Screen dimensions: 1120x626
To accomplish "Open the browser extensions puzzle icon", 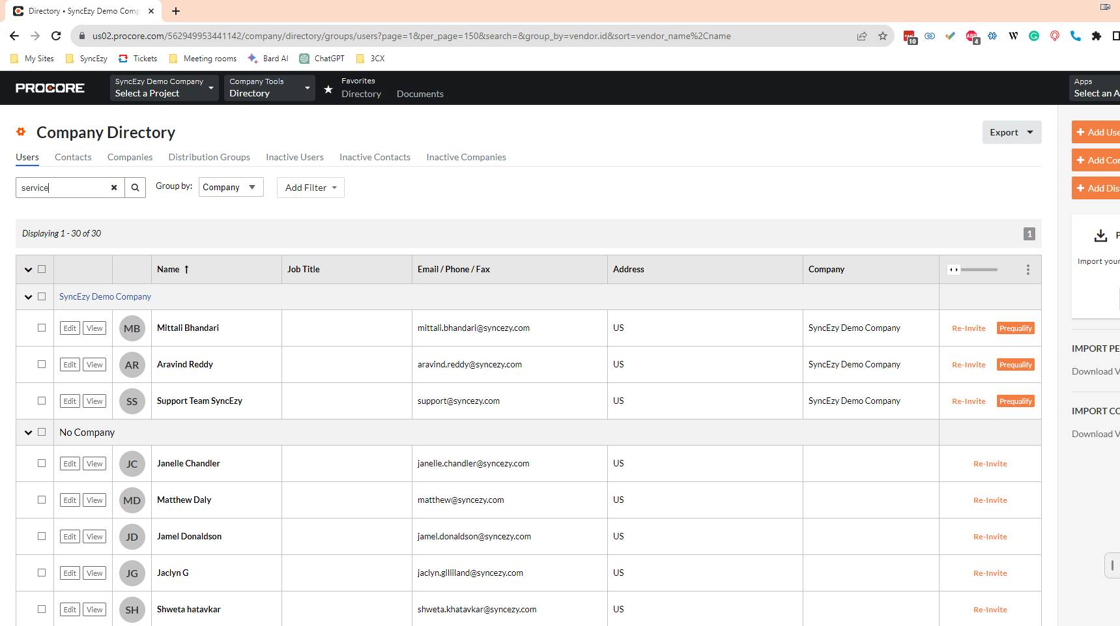I will (1096, 36).
